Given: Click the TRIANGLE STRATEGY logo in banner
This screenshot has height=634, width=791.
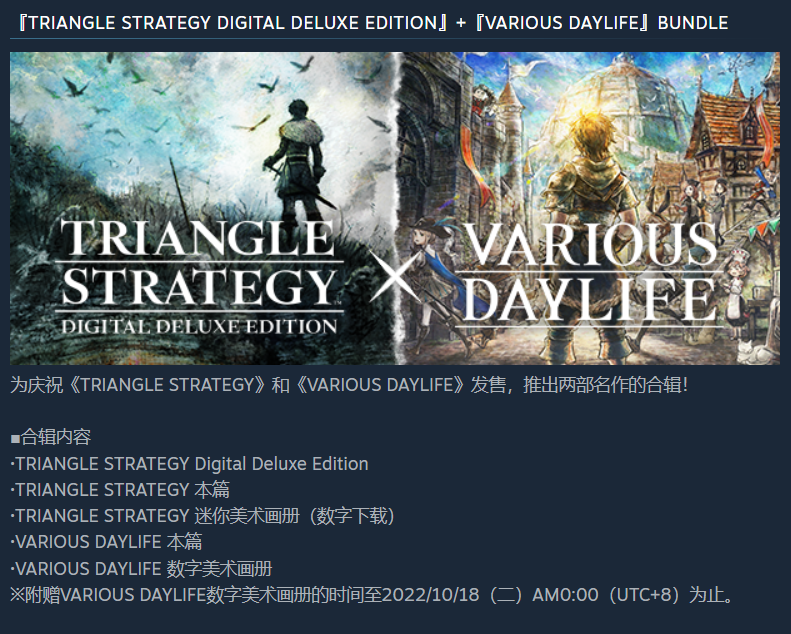Looking at the screenshot, I should (199, 276).
